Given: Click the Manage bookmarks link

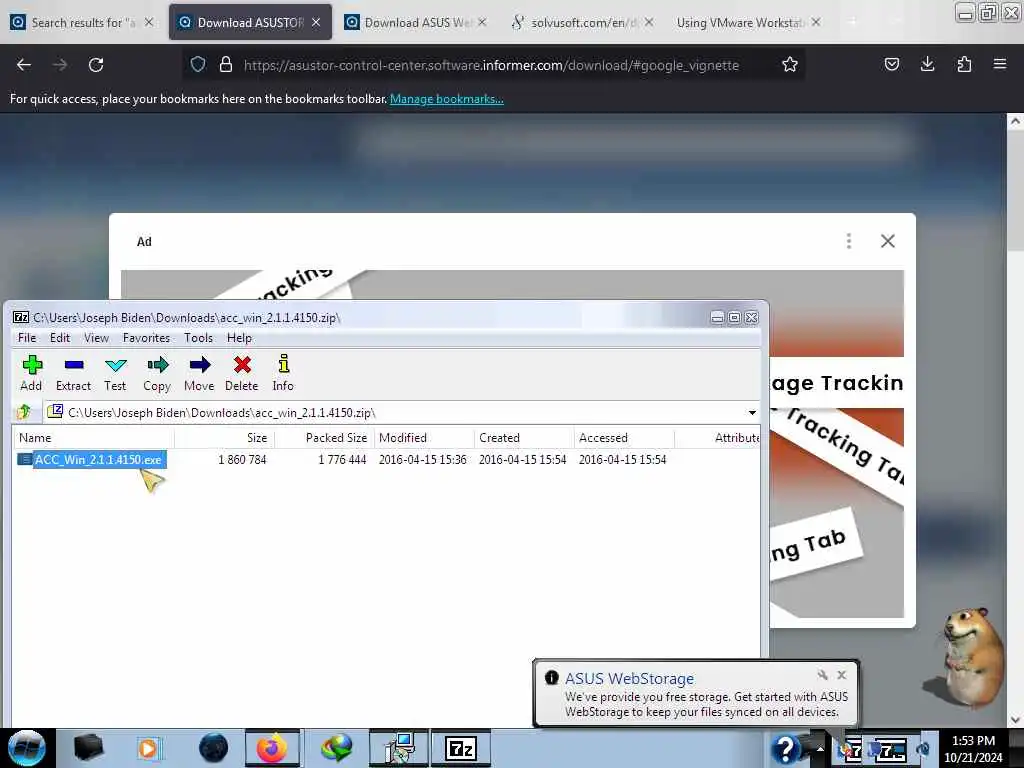Looking at the screenshot, I should pyautogui.click(x=447, y=99).
